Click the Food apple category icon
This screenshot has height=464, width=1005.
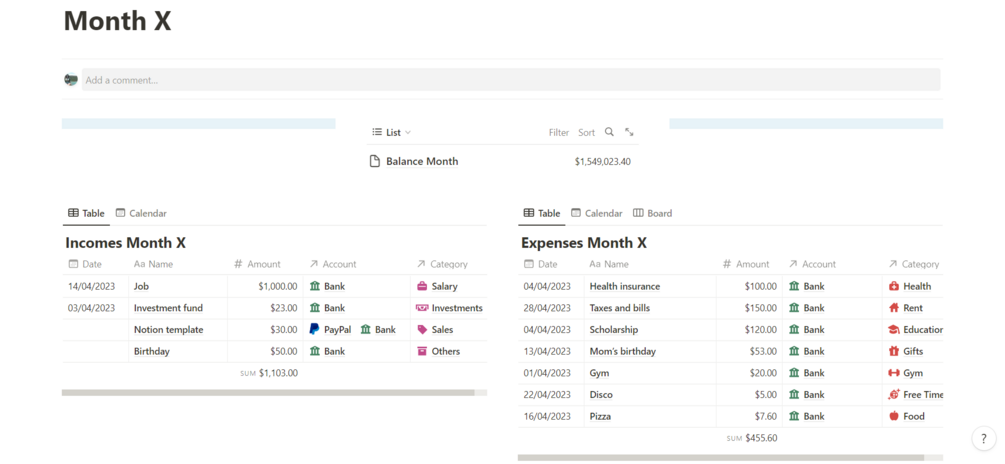tap(894, 416)
